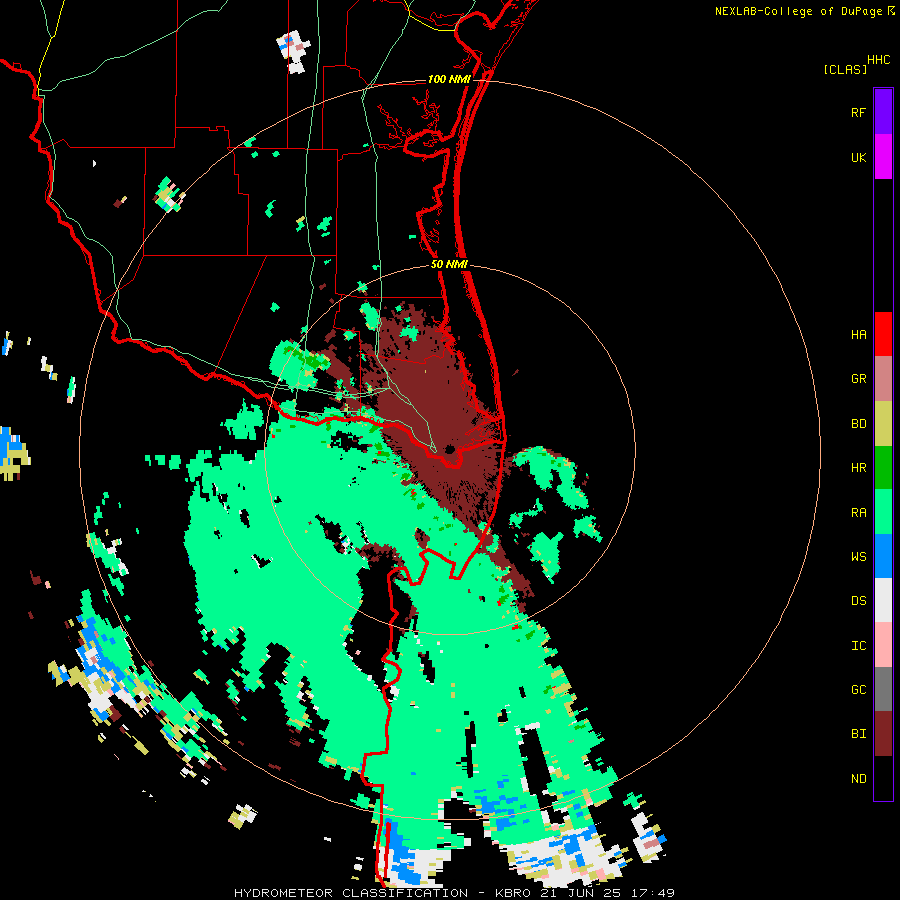Click the HR dark green legend swatch
This screenshot has width=900, height=900.
point(883,468)
